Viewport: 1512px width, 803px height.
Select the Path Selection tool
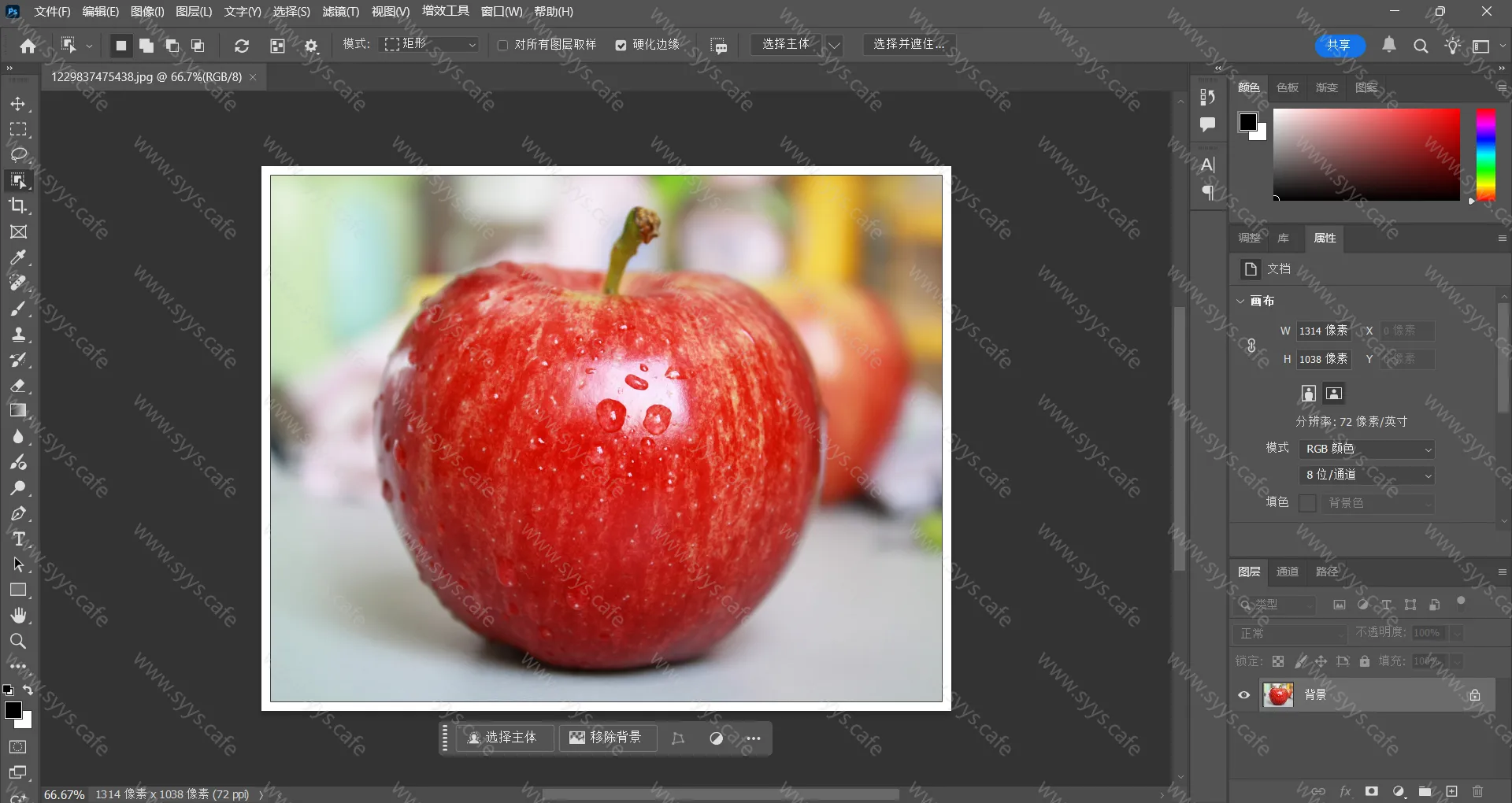point(18,564)
